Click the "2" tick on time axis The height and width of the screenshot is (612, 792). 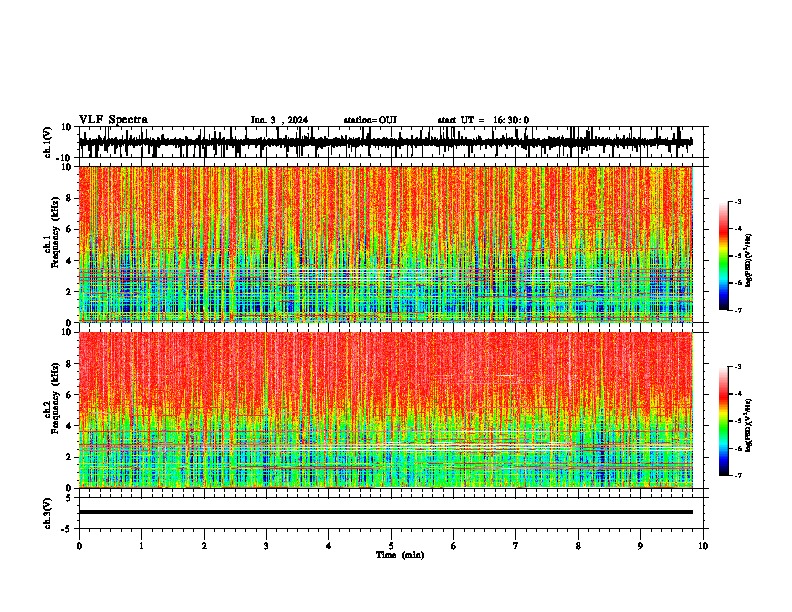[204, 546]
